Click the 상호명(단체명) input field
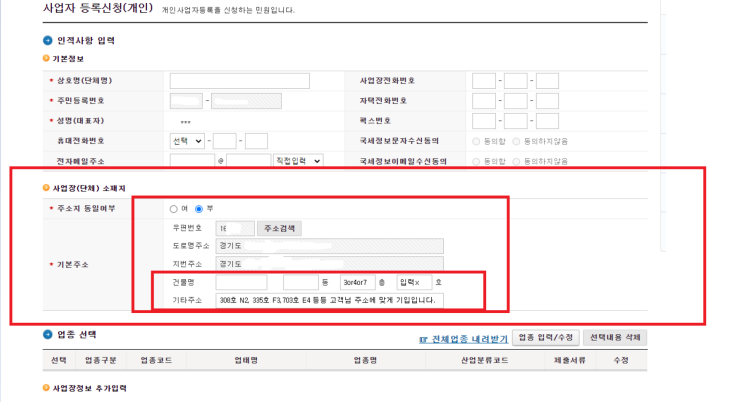 coord(240,81)
